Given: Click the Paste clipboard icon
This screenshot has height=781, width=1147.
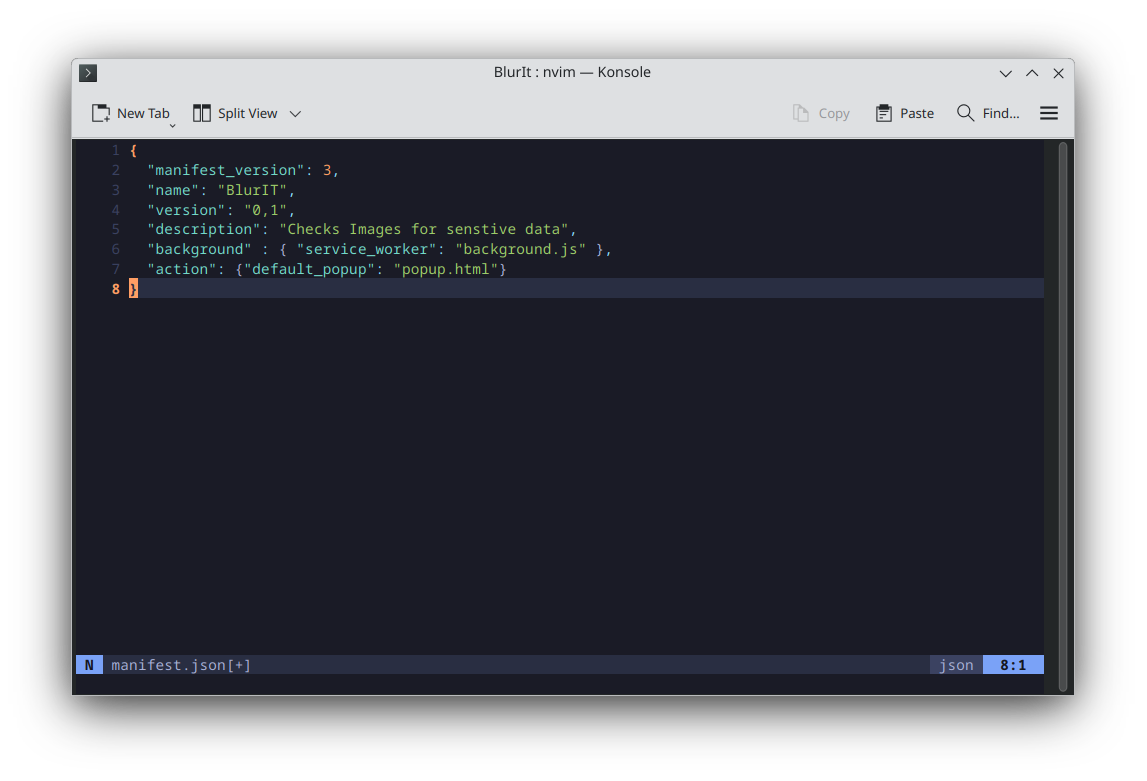Looking at the screenshot, I should point(884,113).
